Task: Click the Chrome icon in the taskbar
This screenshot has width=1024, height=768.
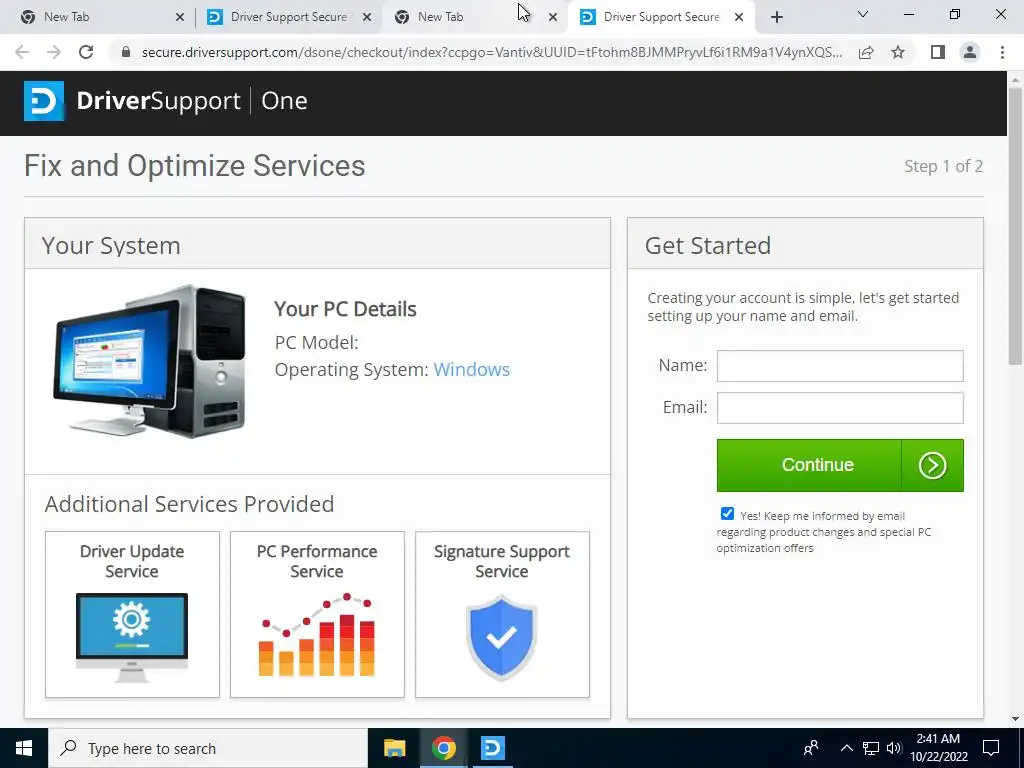Action: pos(443,748)
